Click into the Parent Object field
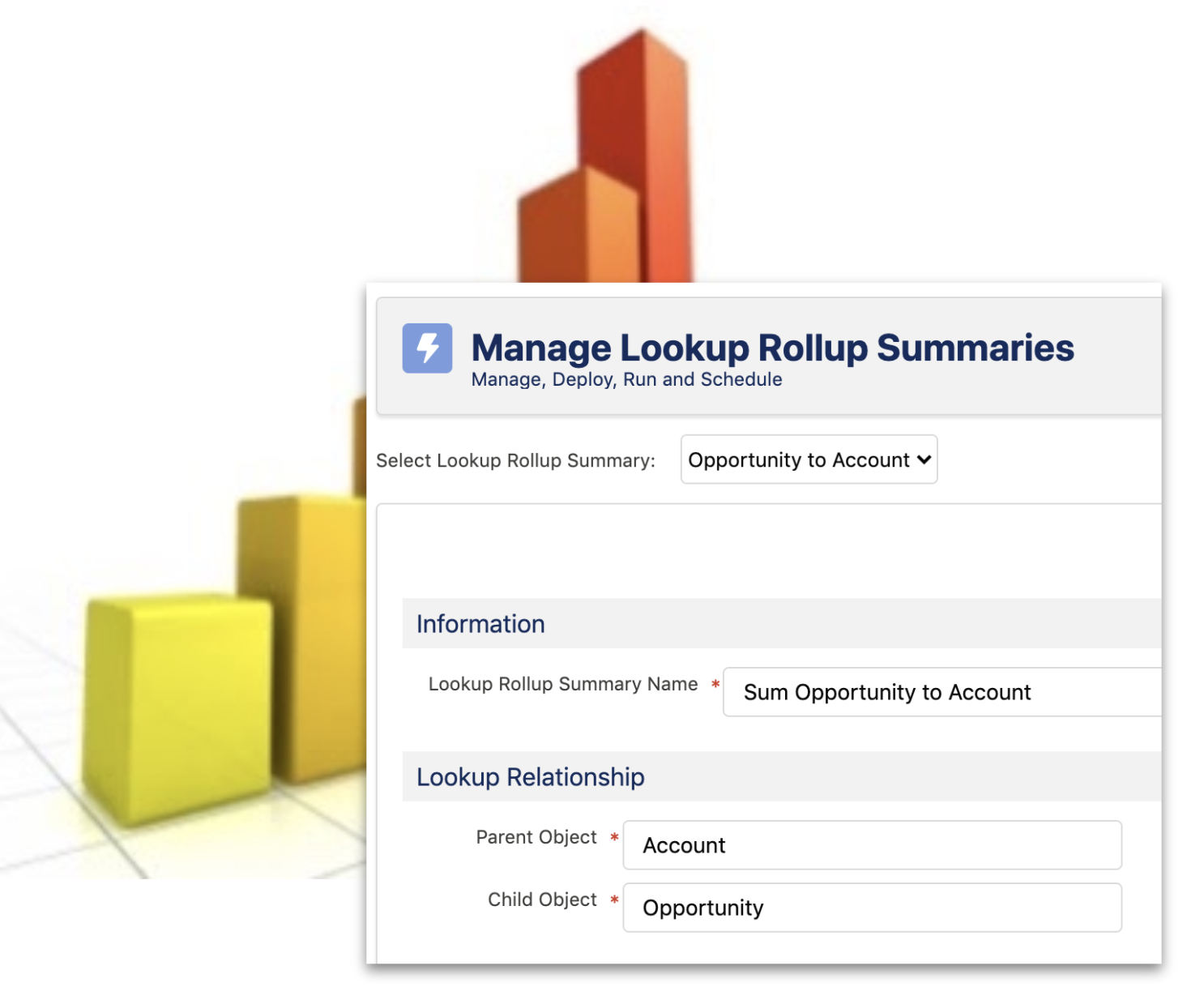 871,845
